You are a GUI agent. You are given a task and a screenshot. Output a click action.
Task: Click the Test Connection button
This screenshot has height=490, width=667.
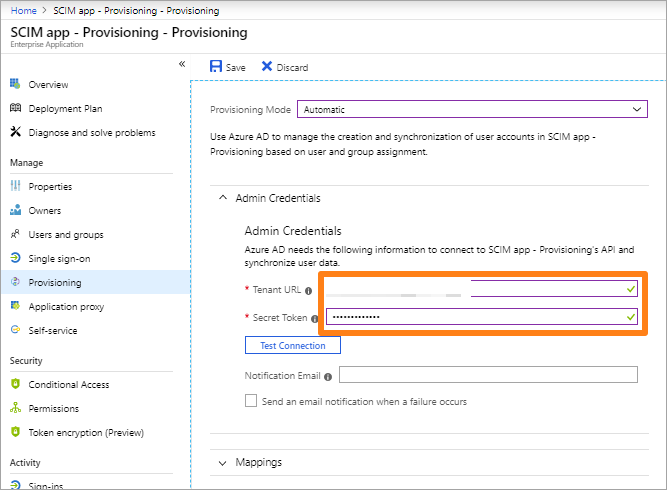[293, 345]
